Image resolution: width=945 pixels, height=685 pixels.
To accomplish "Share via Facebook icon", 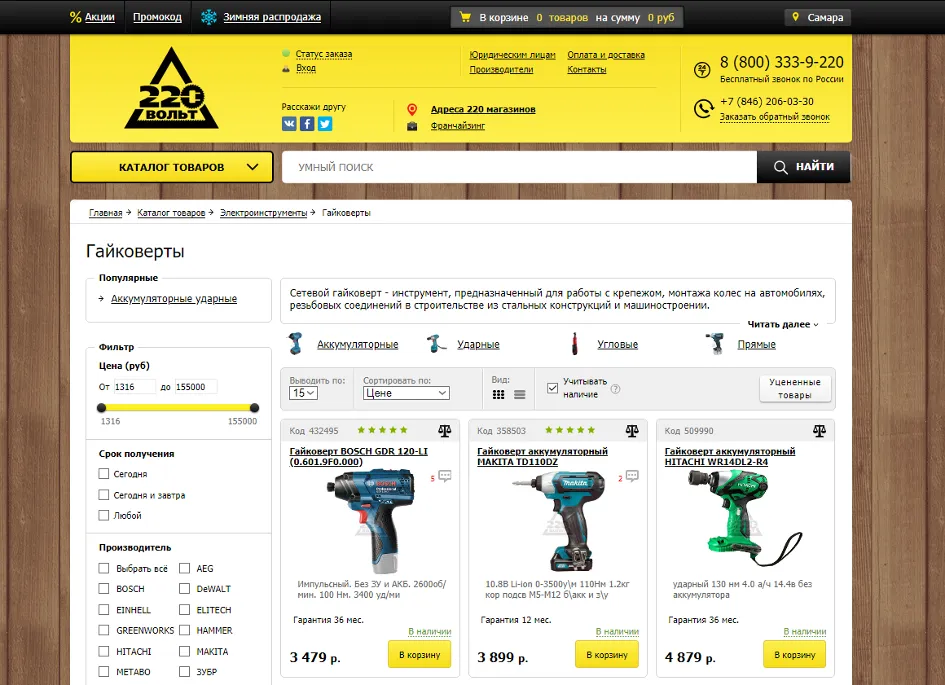I will pyautogui.click(x=307, y=124).
